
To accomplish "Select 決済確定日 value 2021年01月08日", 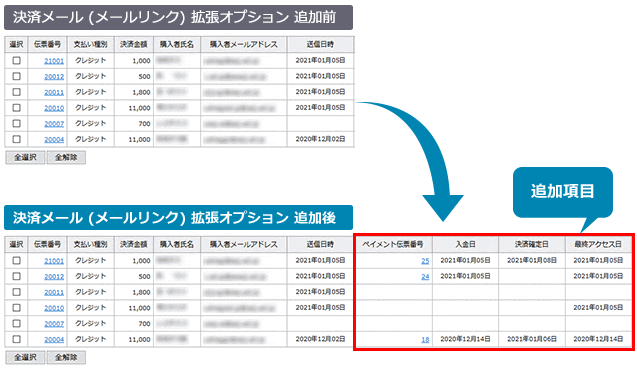I will tap(532, 260).
